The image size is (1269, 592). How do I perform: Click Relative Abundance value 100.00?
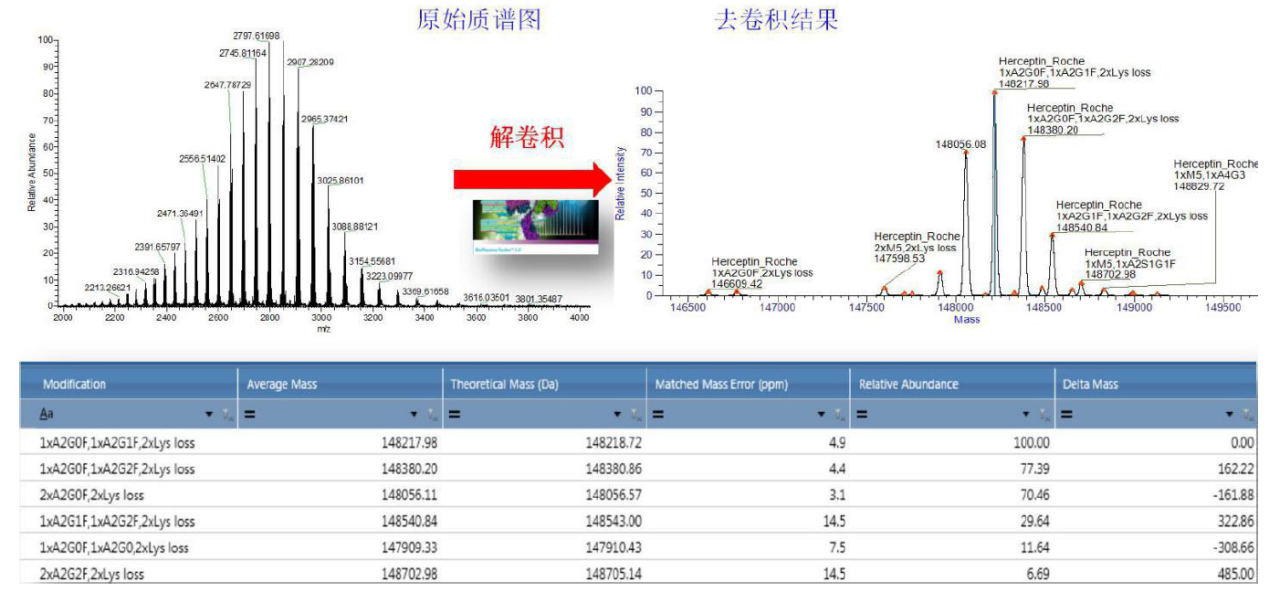tap(1032, 443)
